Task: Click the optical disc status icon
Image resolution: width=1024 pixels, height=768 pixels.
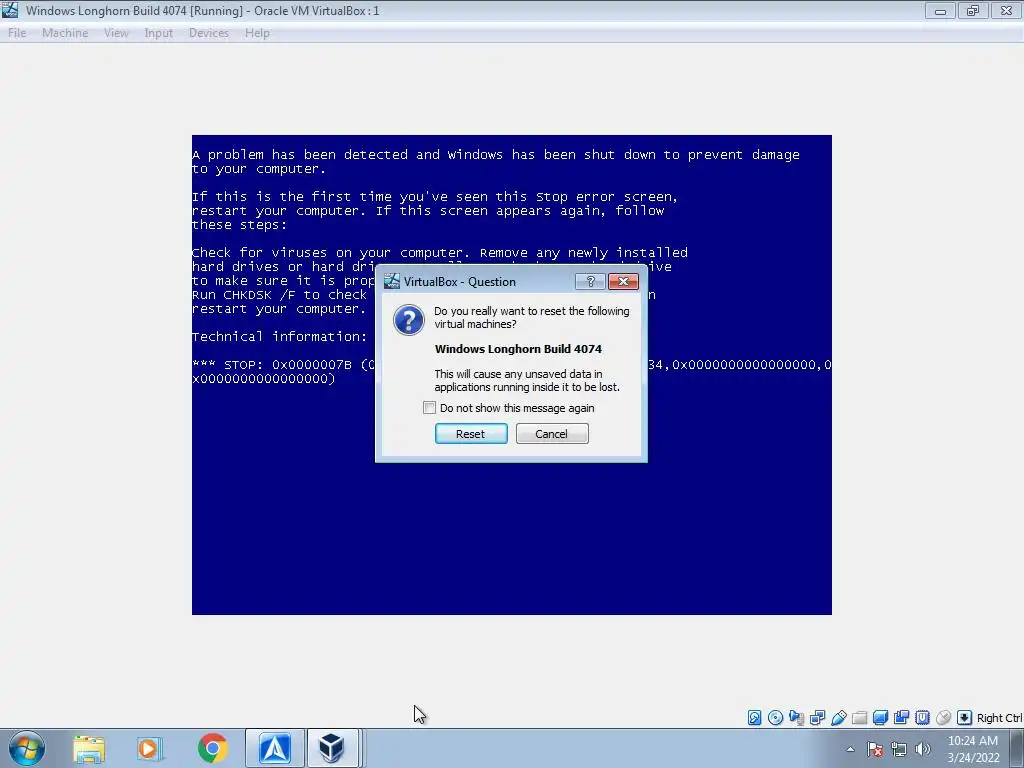Action: click(775, 718)
